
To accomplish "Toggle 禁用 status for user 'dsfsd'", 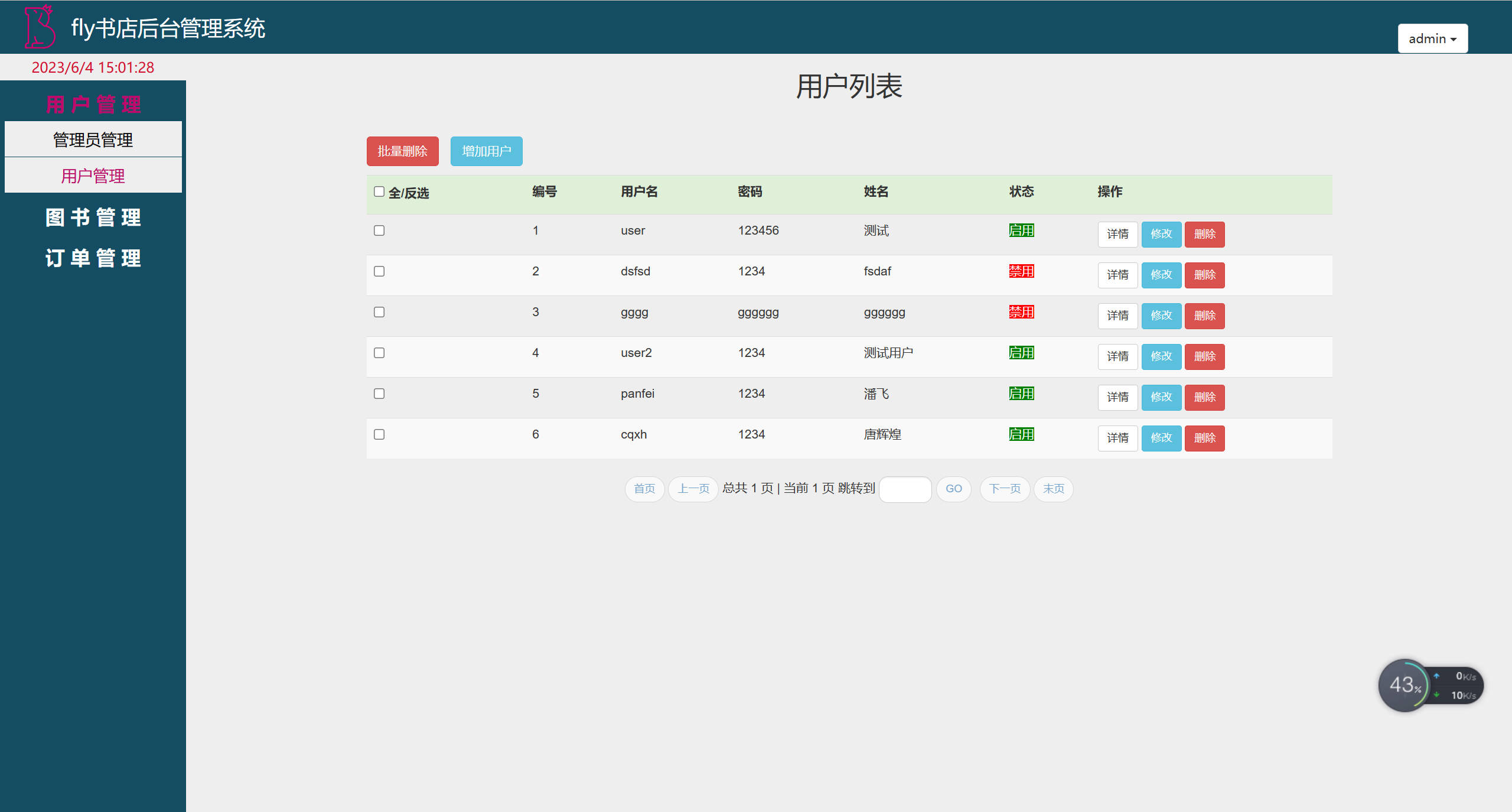I will [1021, 271].
